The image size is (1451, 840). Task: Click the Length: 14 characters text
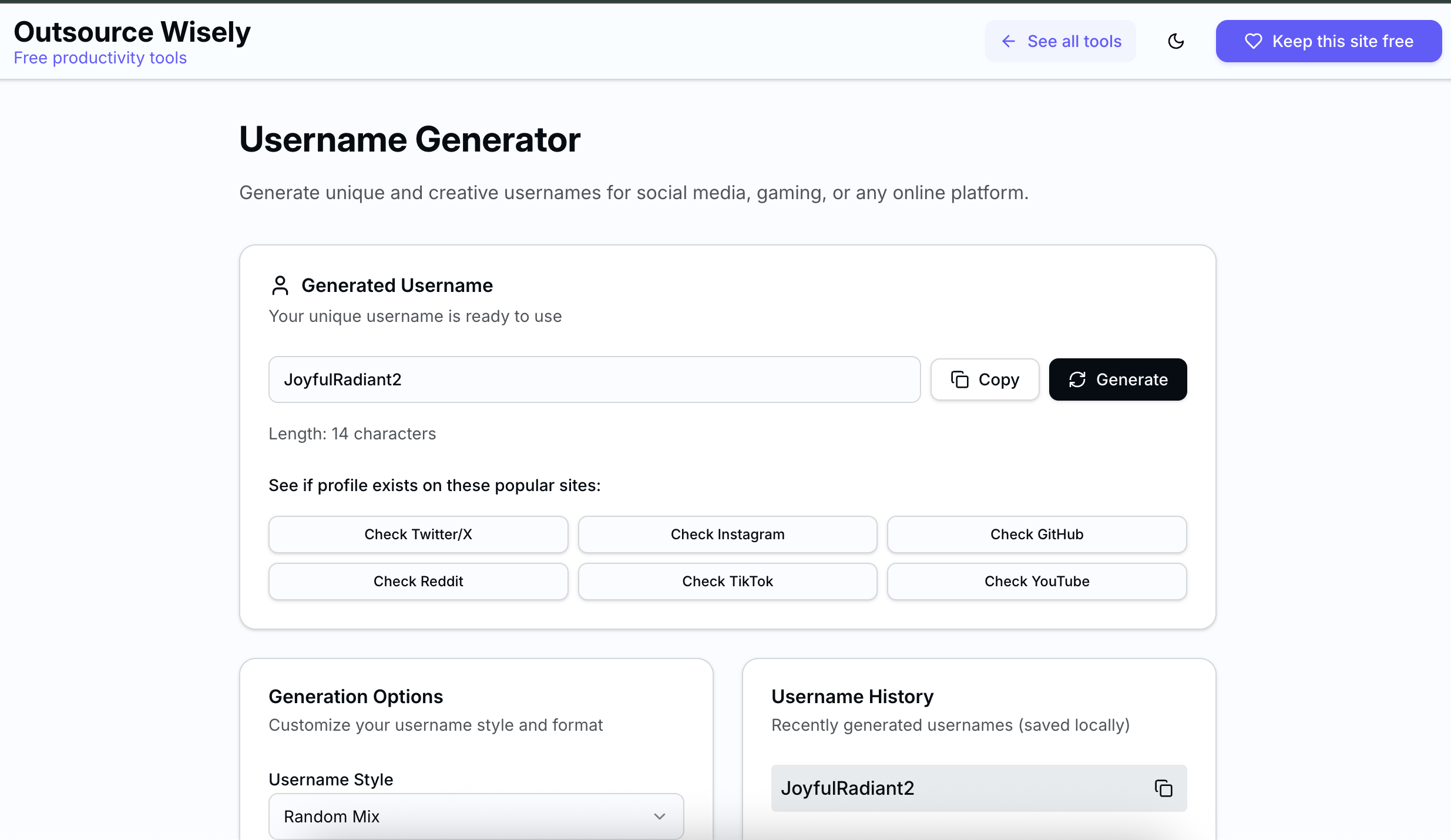[x=352, y=434]
